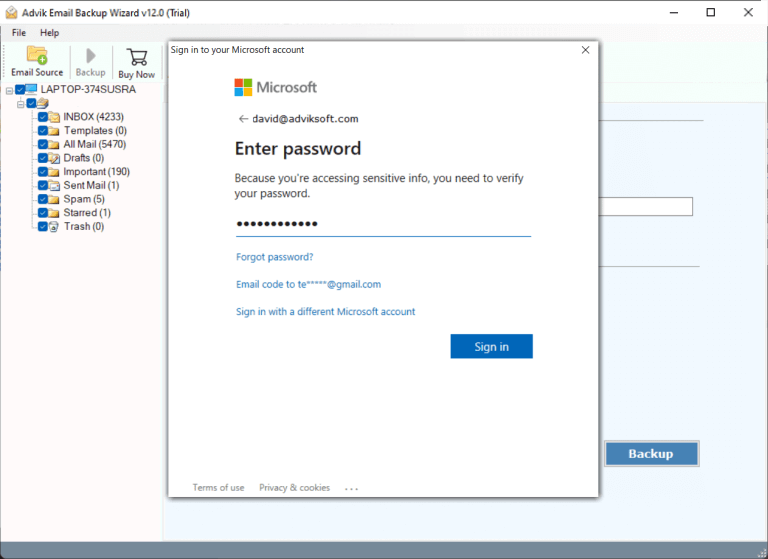Click the password input field

[x=382, y=224]
